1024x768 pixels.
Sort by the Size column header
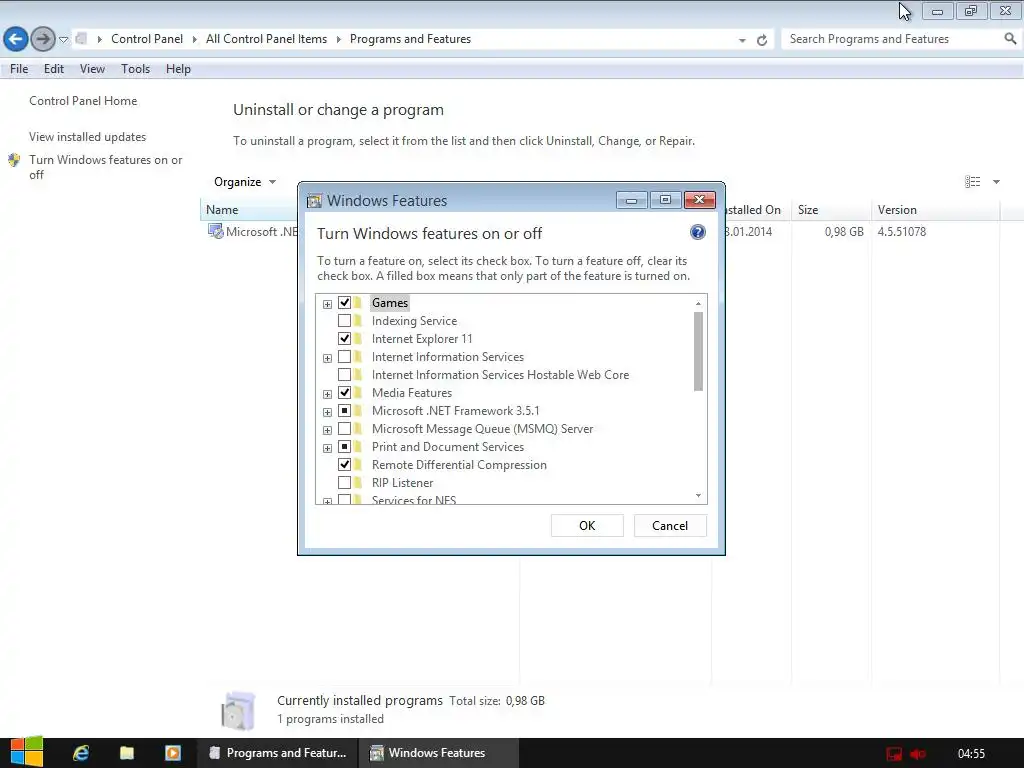(x=831, y=210)
